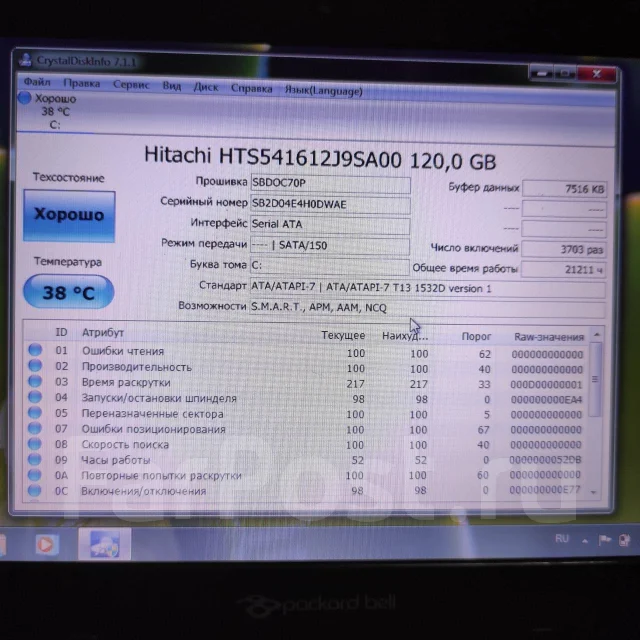Viewport: 640px width, 640px height.
Task: Select the C: disk status circle icon
Action: [x=24, y=98]
